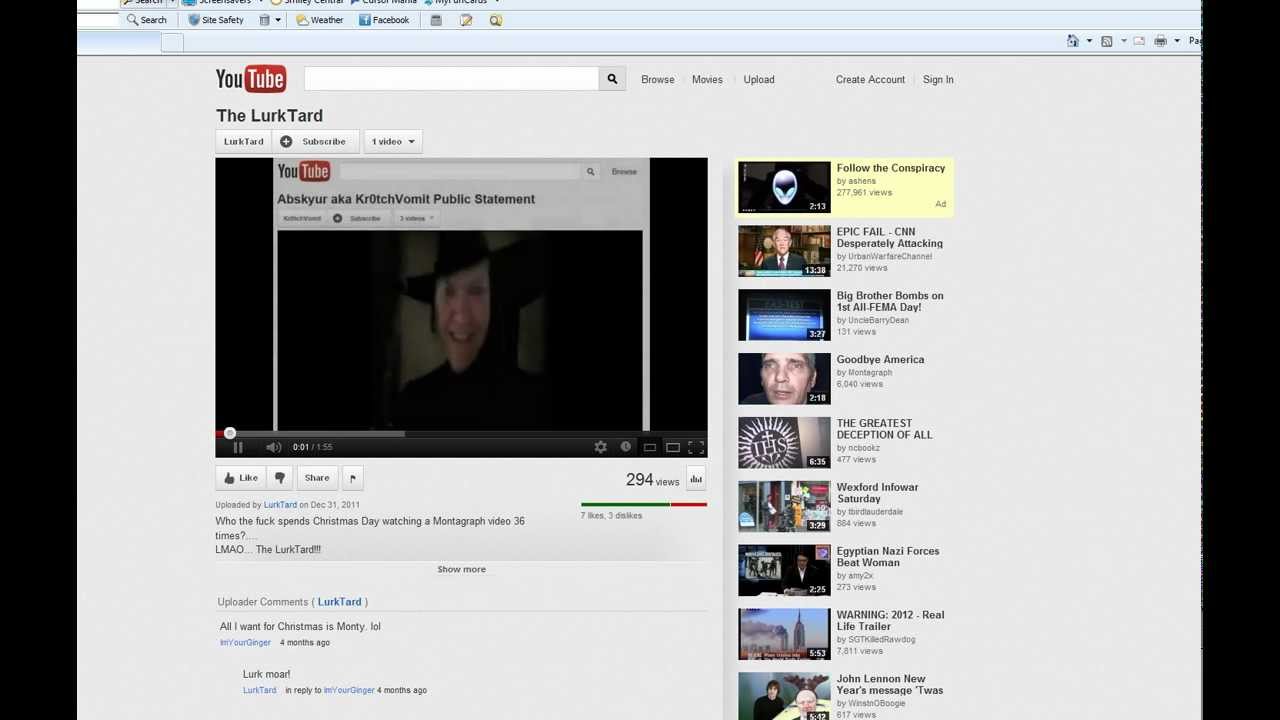The width and height of the screenshot is (1280, 720).
Task: Open 'Big Brother Bombs' video thumbnail
Action: pyautogui.click(x=784, y=315)
